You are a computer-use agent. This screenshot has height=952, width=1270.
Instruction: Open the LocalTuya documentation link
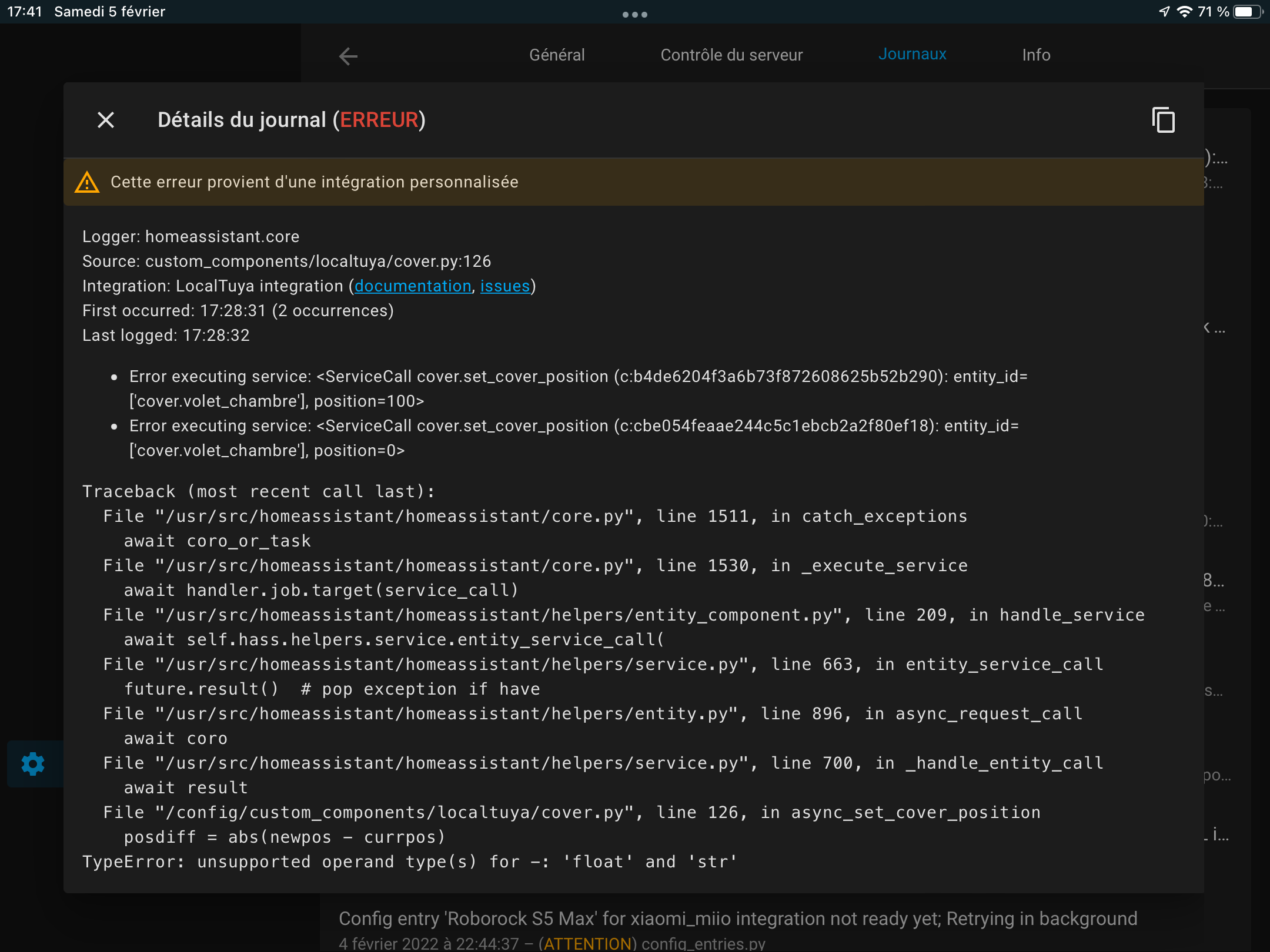point(413,286)
